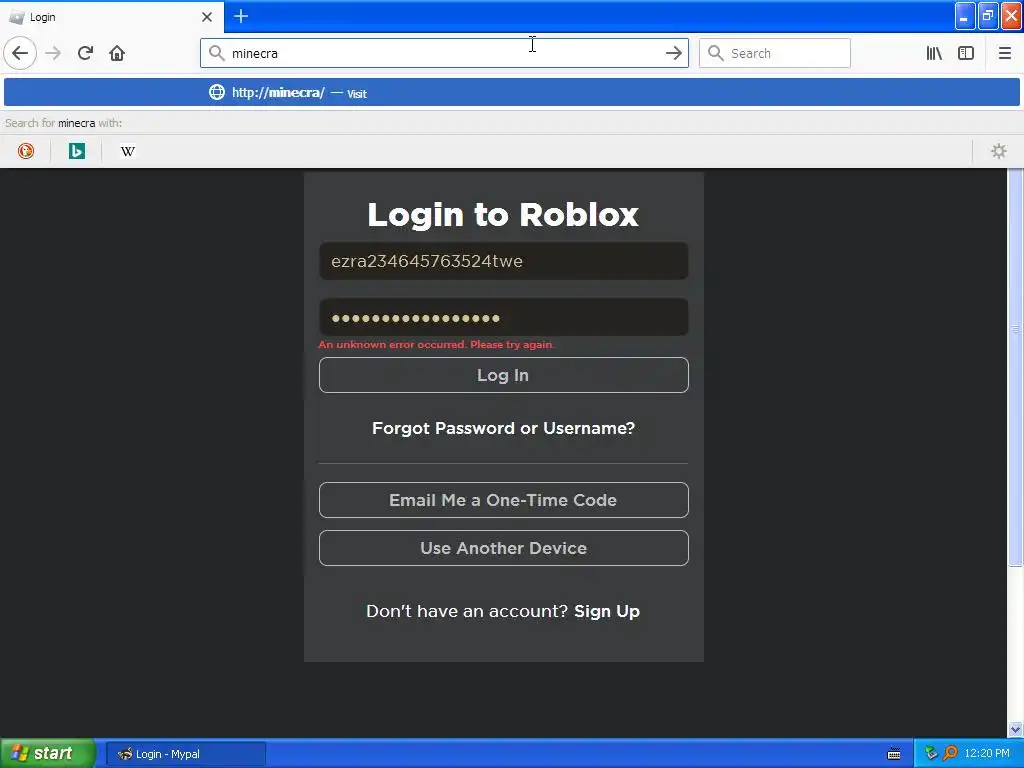
Task: Click the magnifier icon in the address bar
Action: (x=216, y=53)
